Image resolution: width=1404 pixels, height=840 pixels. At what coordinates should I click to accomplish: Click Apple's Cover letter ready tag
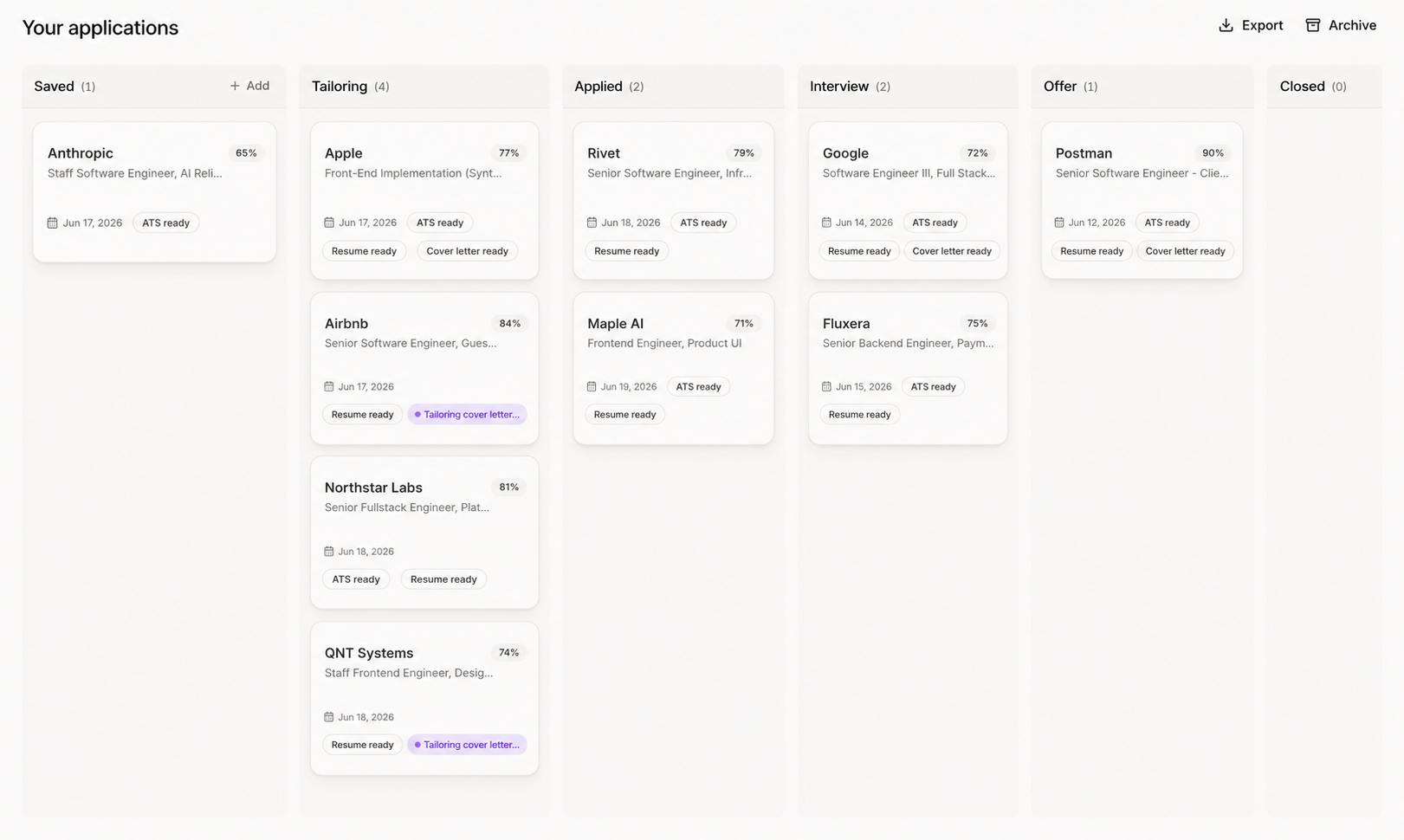coord(468,251)
